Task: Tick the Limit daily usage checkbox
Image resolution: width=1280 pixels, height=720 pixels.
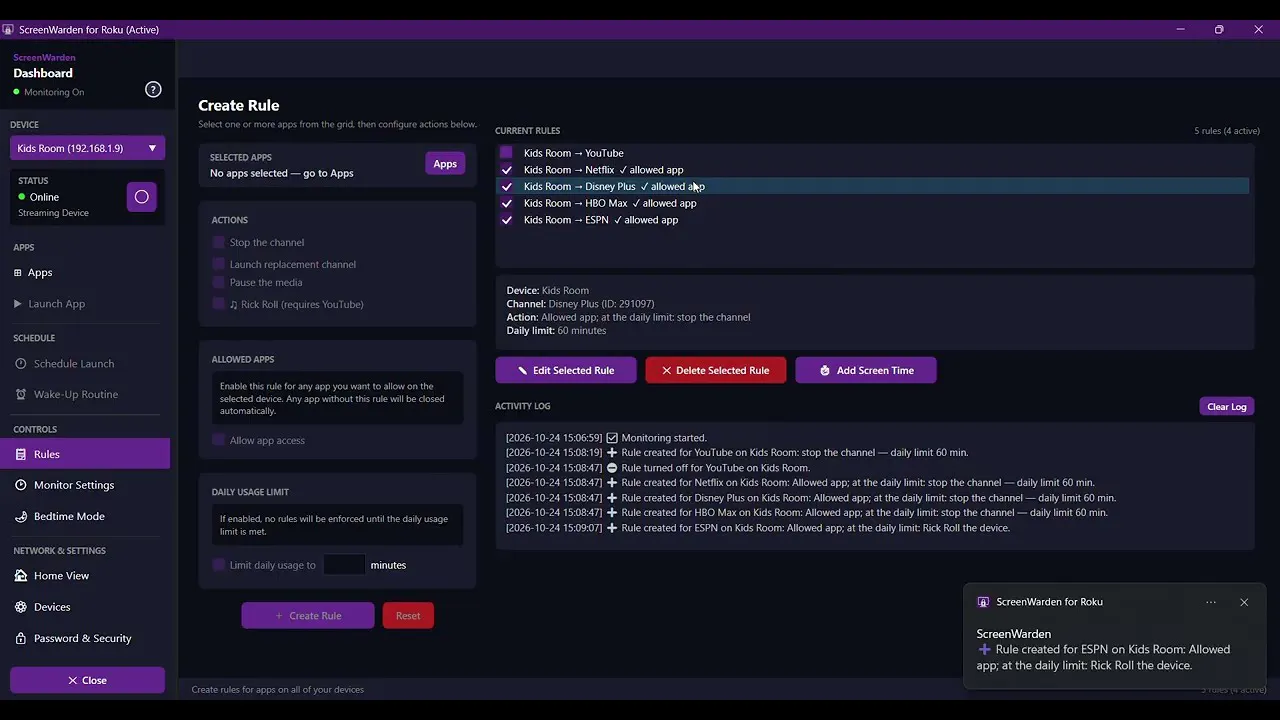Action: [219, 565]
